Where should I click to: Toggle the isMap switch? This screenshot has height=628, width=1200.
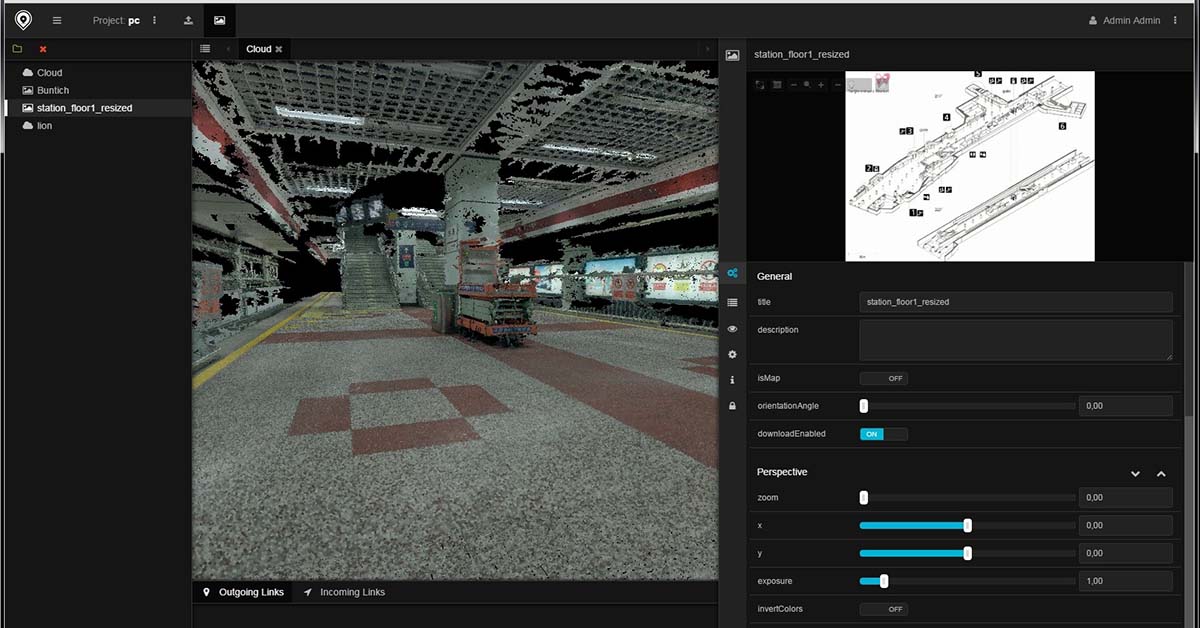coord(884,379)
